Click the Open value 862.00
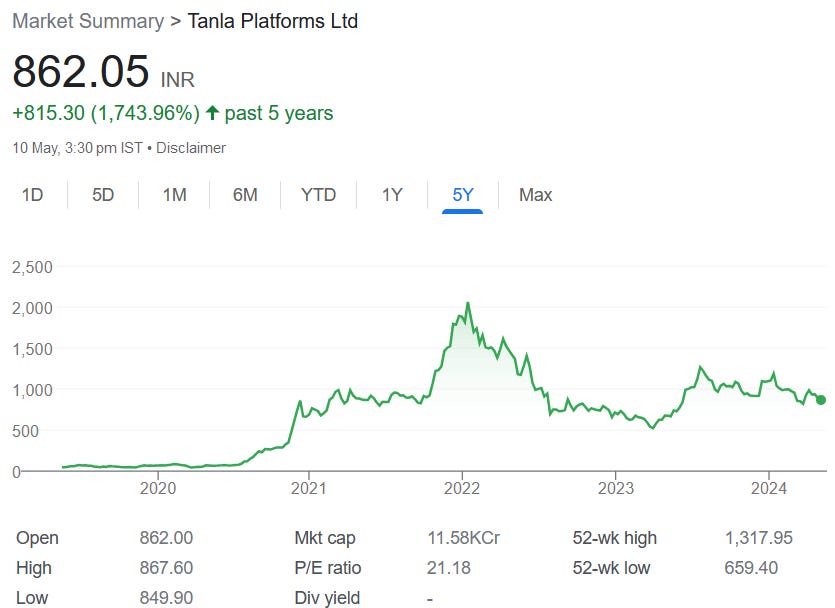 point(166,538)
